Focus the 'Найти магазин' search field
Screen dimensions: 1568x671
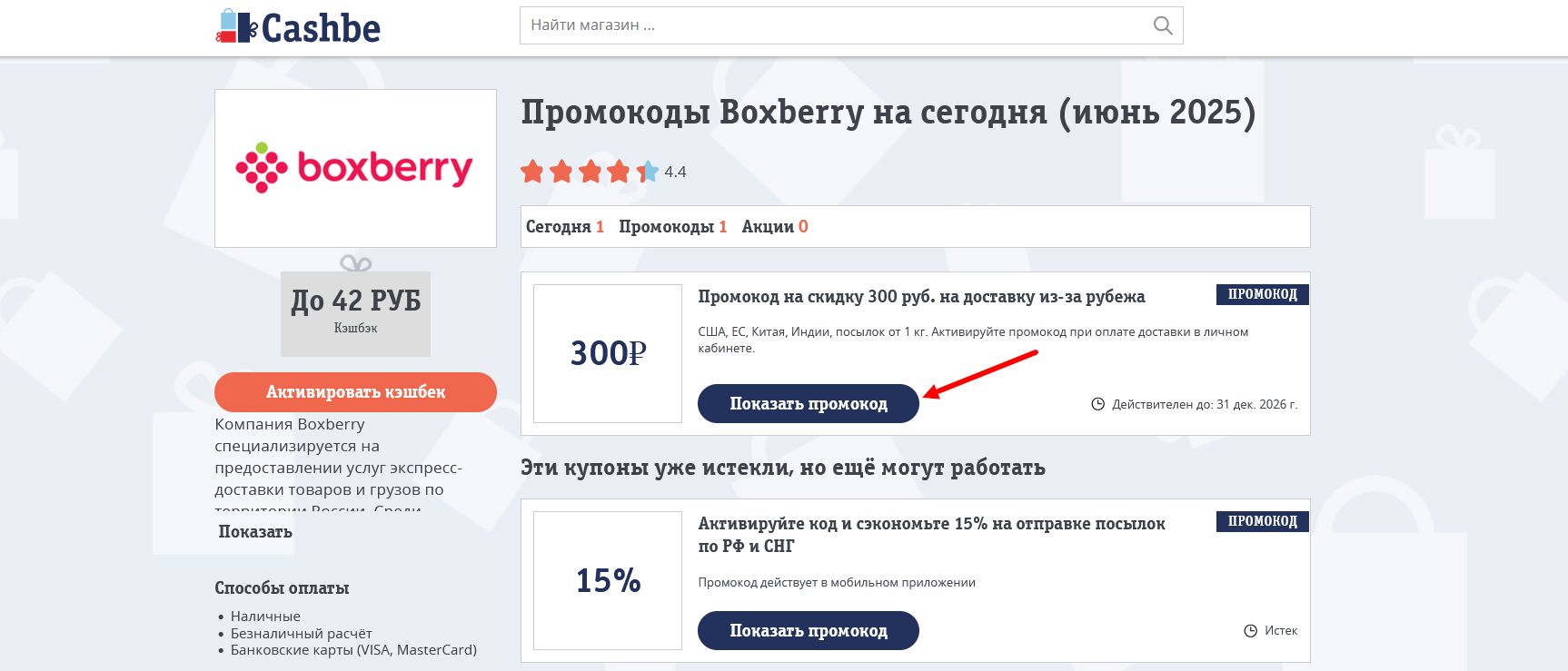pyautogui.click(x=851, y=25)
